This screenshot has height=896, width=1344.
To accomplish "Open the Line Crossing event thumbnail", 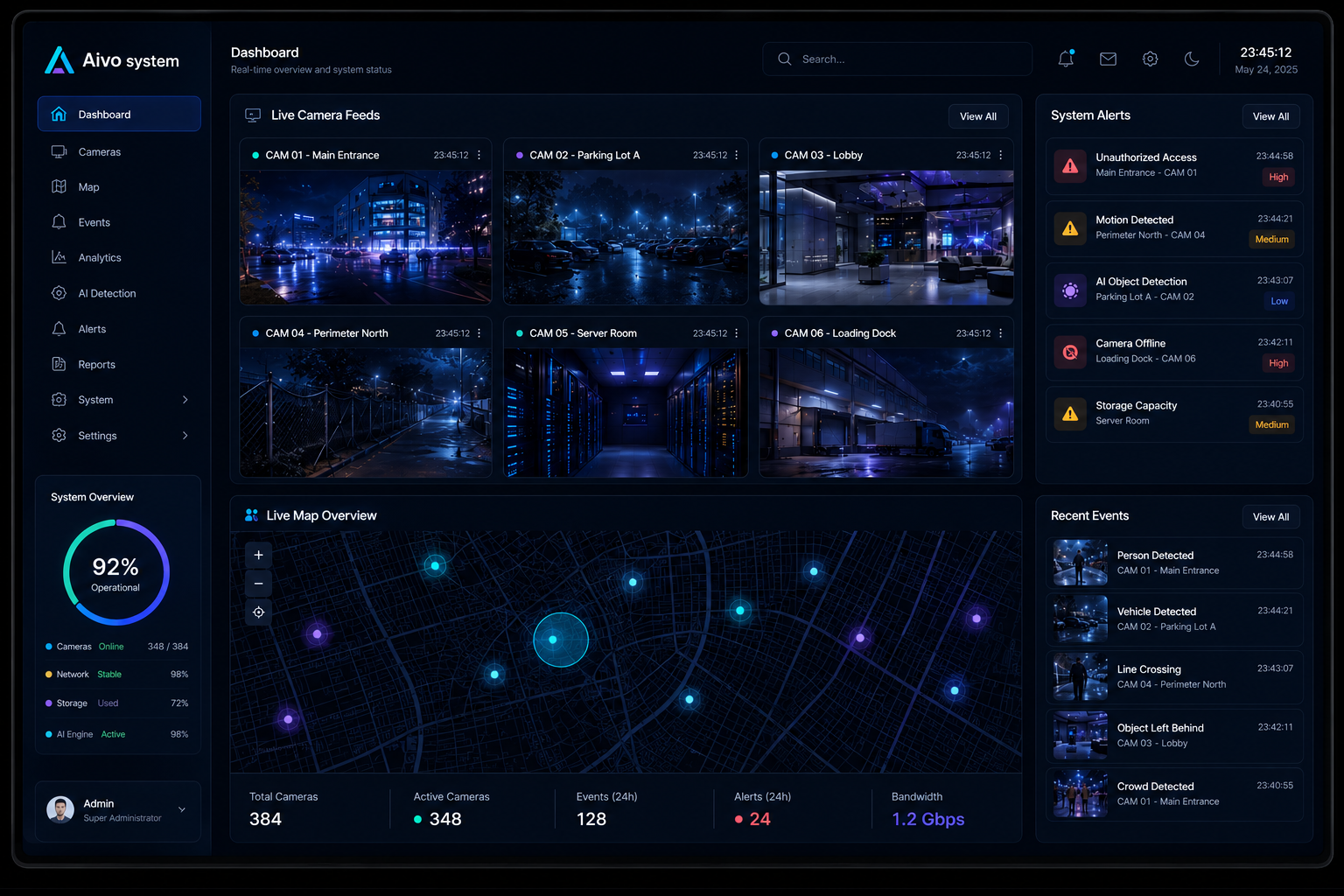I will click(1081, 676).
